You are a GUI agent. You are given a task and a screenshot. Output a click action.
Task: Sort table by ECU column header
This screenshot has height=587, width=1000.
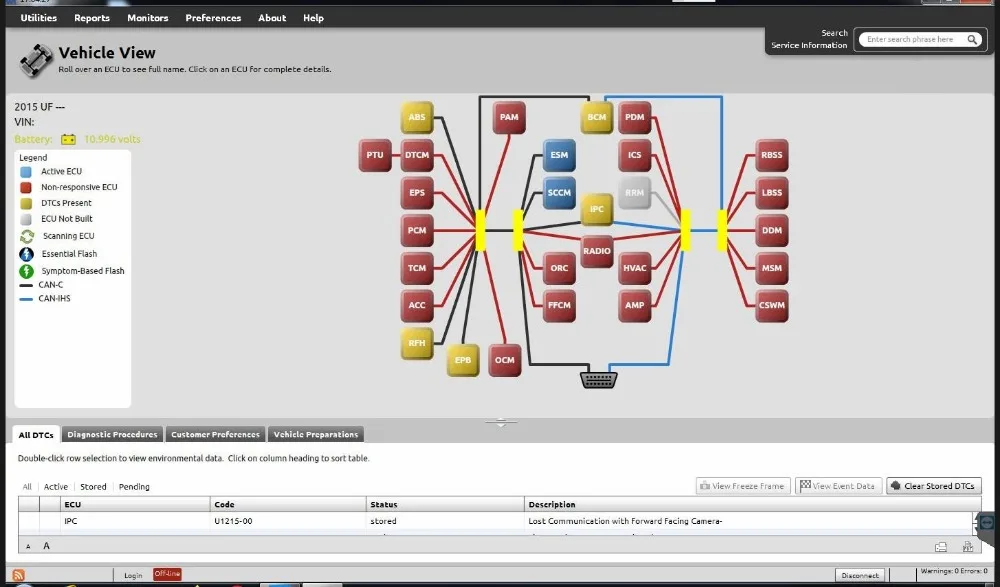click(x=136, y=505)
